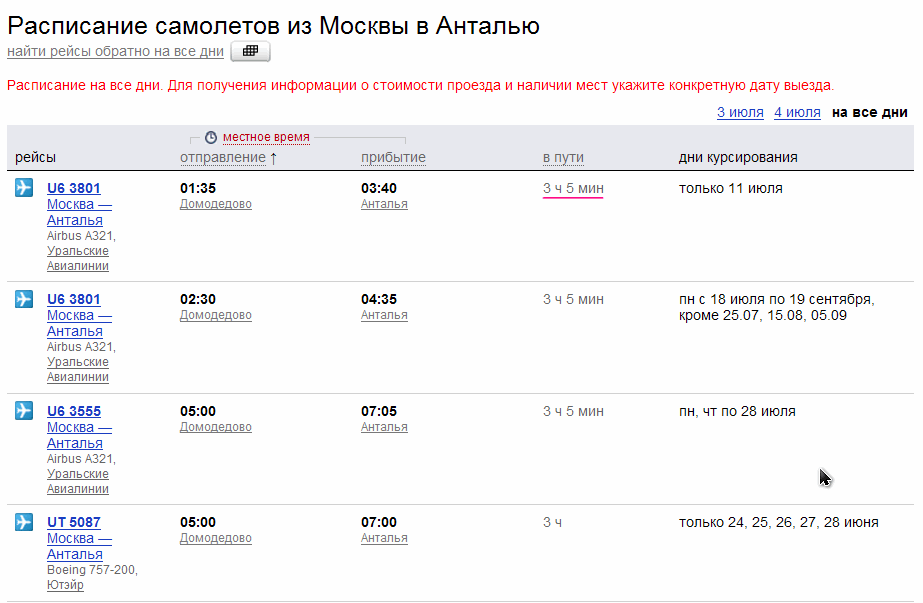This screenshot has width=923, height=603.
Task: Open найти рейсы обратно на все дни link
Action: point(115,51)
